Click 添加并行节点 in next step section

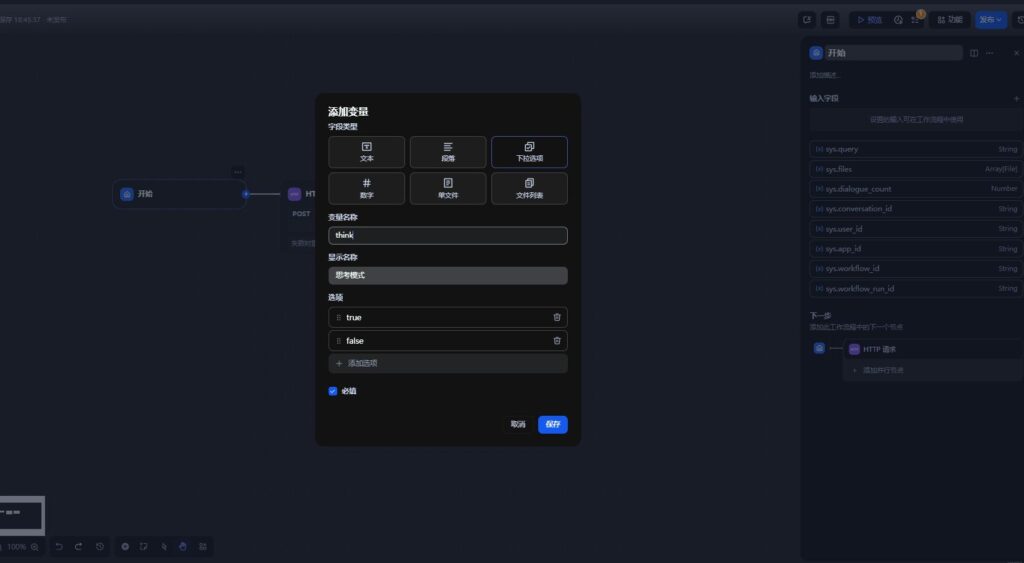click(933, 370)
